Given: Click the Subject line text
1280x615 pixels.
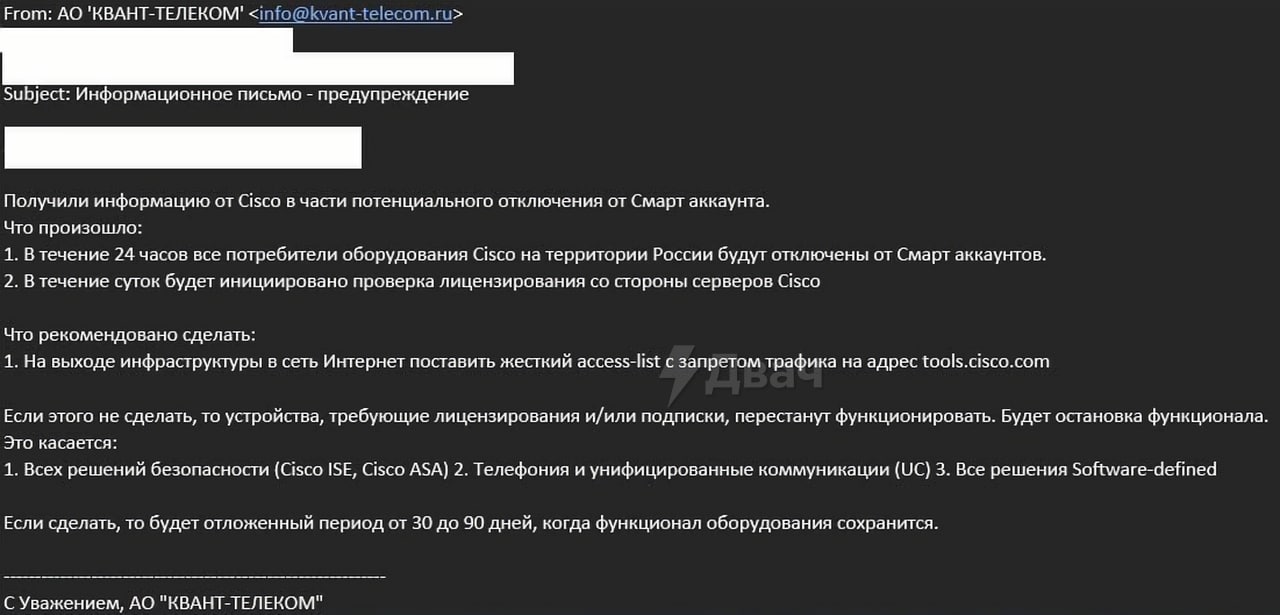Looking at the screenshot, I should [236, 95].
